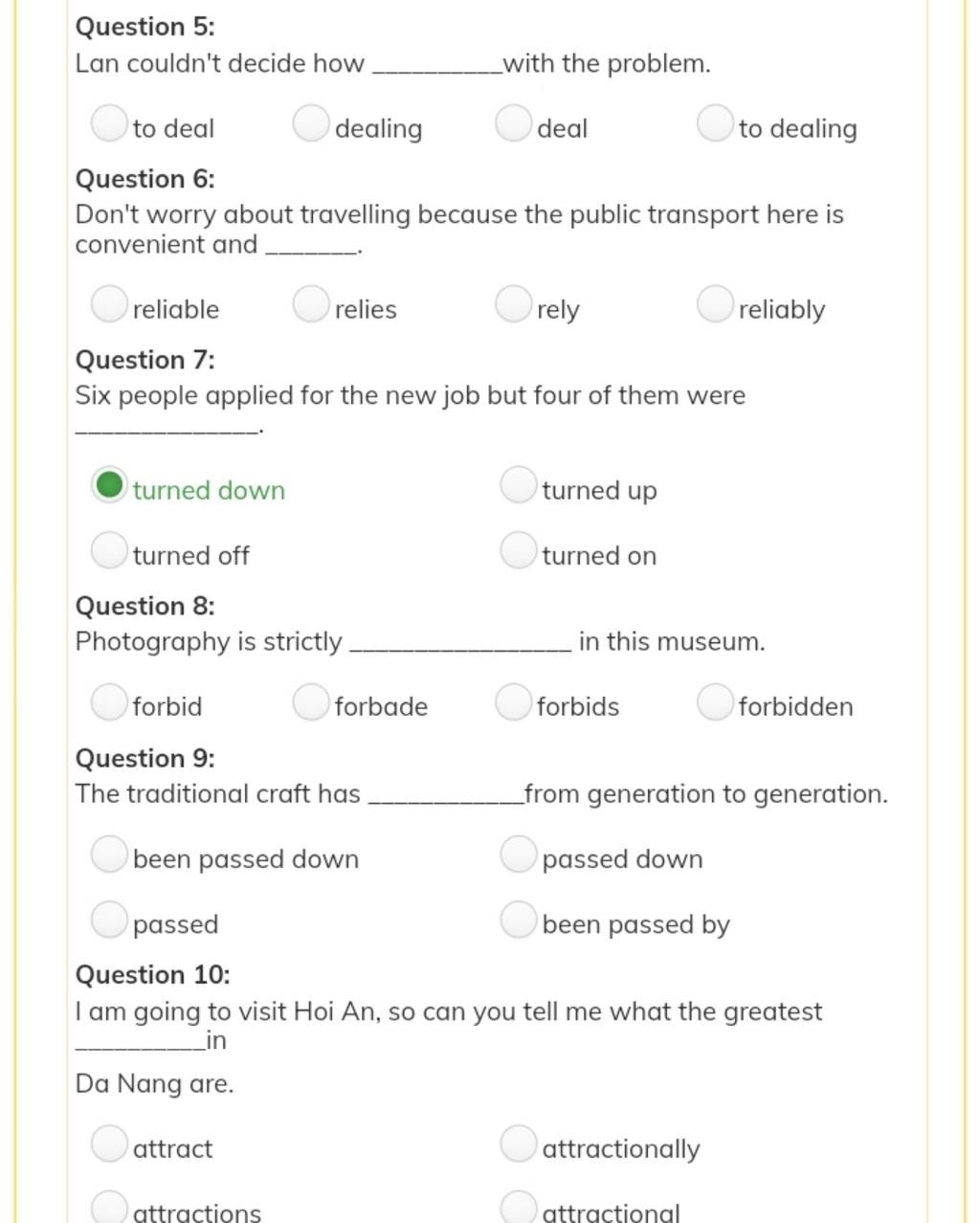Choose 'been passed down' for Question 9
The width and height of the screenshot is (980, 1223).
[x=109, y=855]
